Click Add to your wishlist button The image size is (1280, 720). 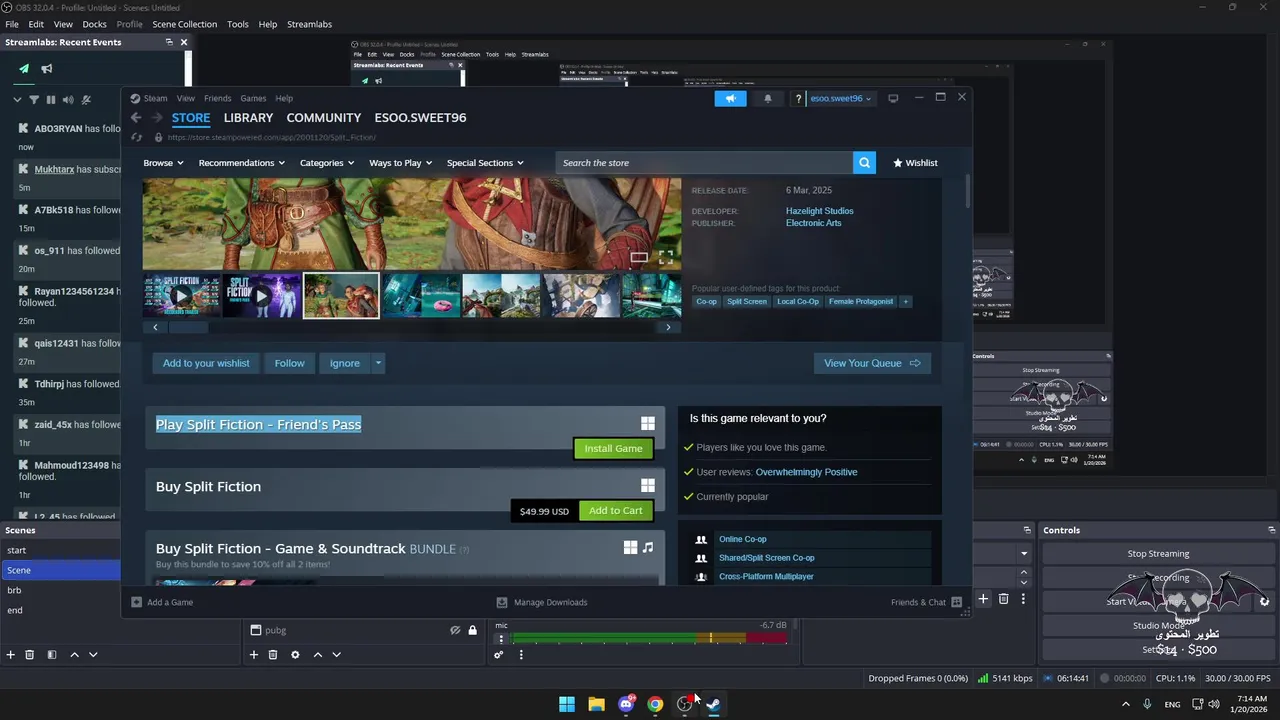(x=206, y=363)
